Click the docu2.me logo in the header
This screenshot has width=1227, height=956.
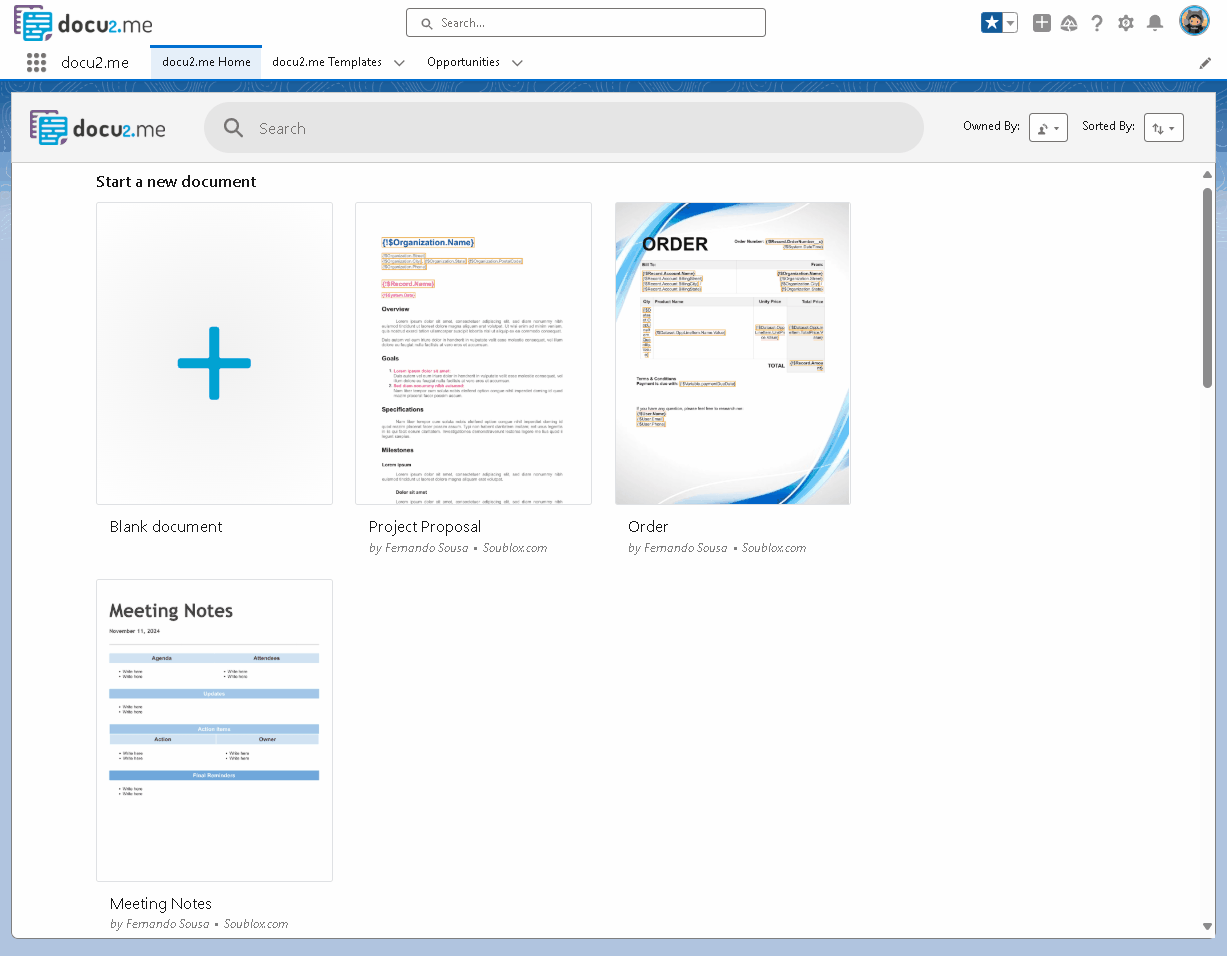(83, 22)
